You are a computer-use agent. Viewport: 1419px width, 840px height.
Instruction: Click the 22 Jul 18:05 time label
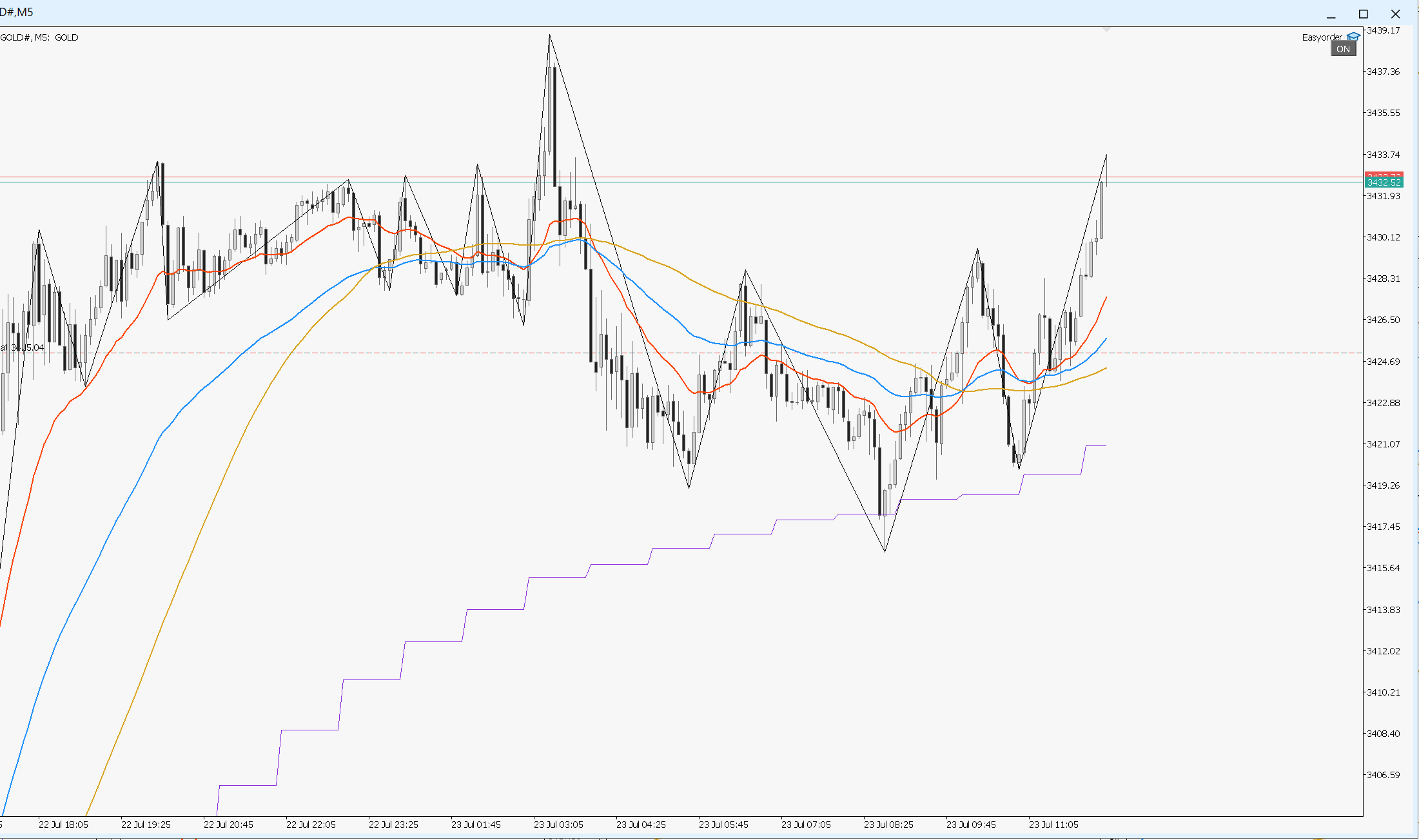[x=63, y=825]
